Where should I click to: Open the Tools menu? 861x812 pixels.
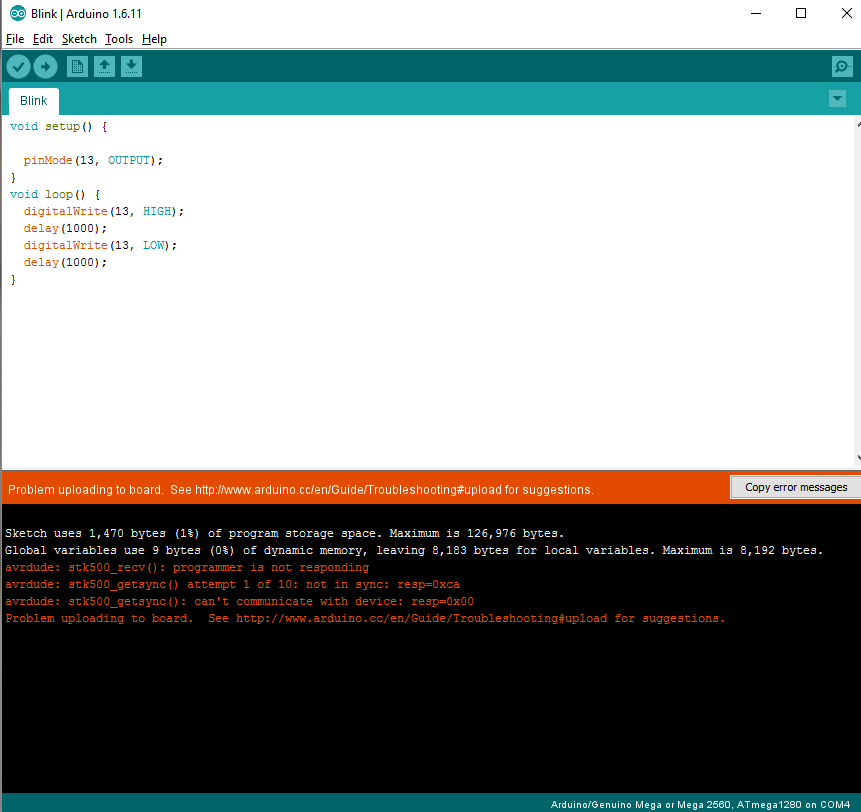[x=119, y=39]
